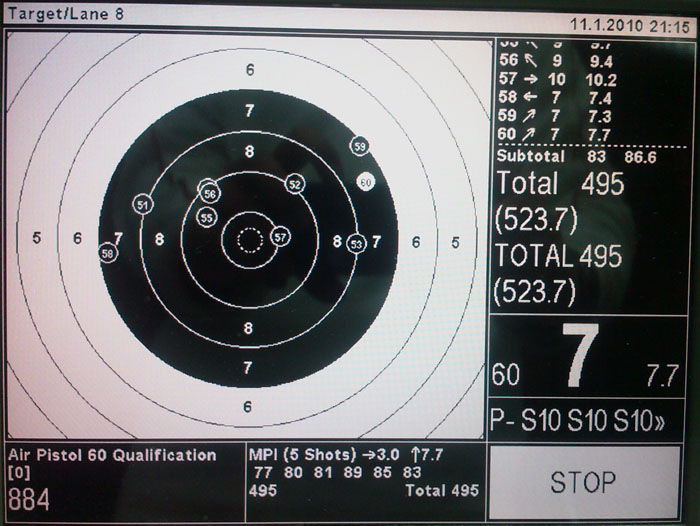Click the 'Total 495' mixed-case line
The width and height of the screenshot is (700, 526).
(x=560, y=184)
